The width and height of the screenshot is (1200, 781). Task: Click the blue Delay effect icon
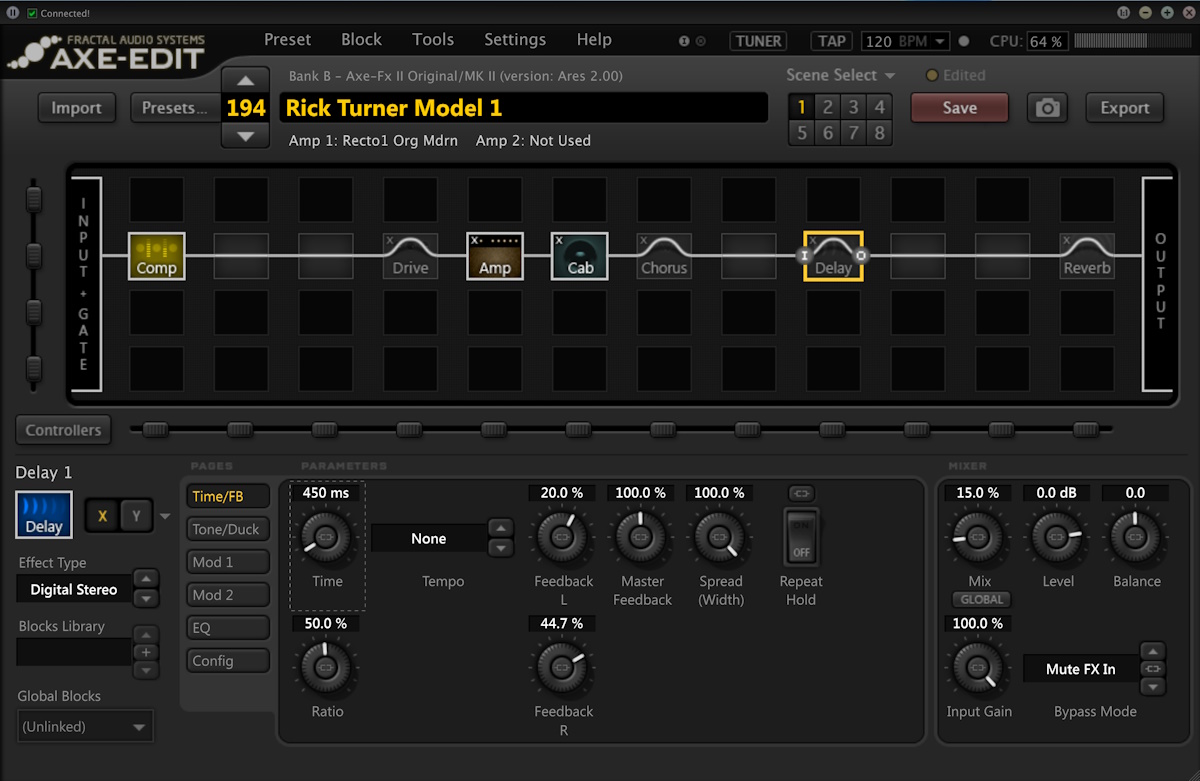(44, 515)
